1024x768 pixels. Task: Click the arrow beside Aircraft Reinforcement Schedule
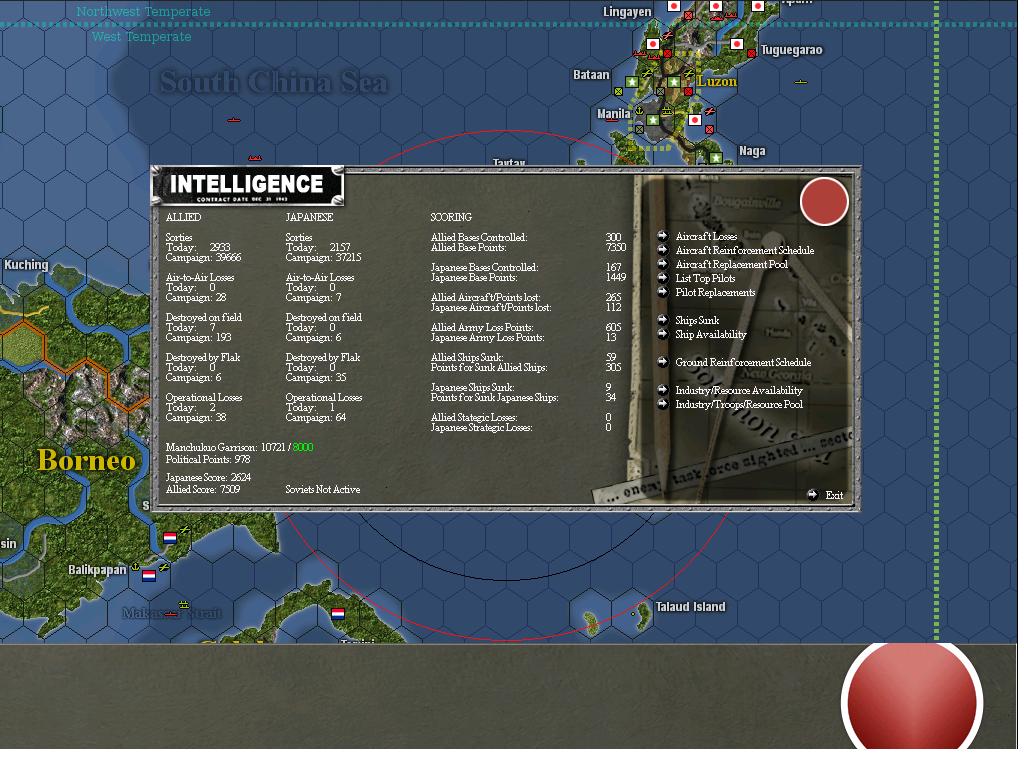tap(662, 250)
